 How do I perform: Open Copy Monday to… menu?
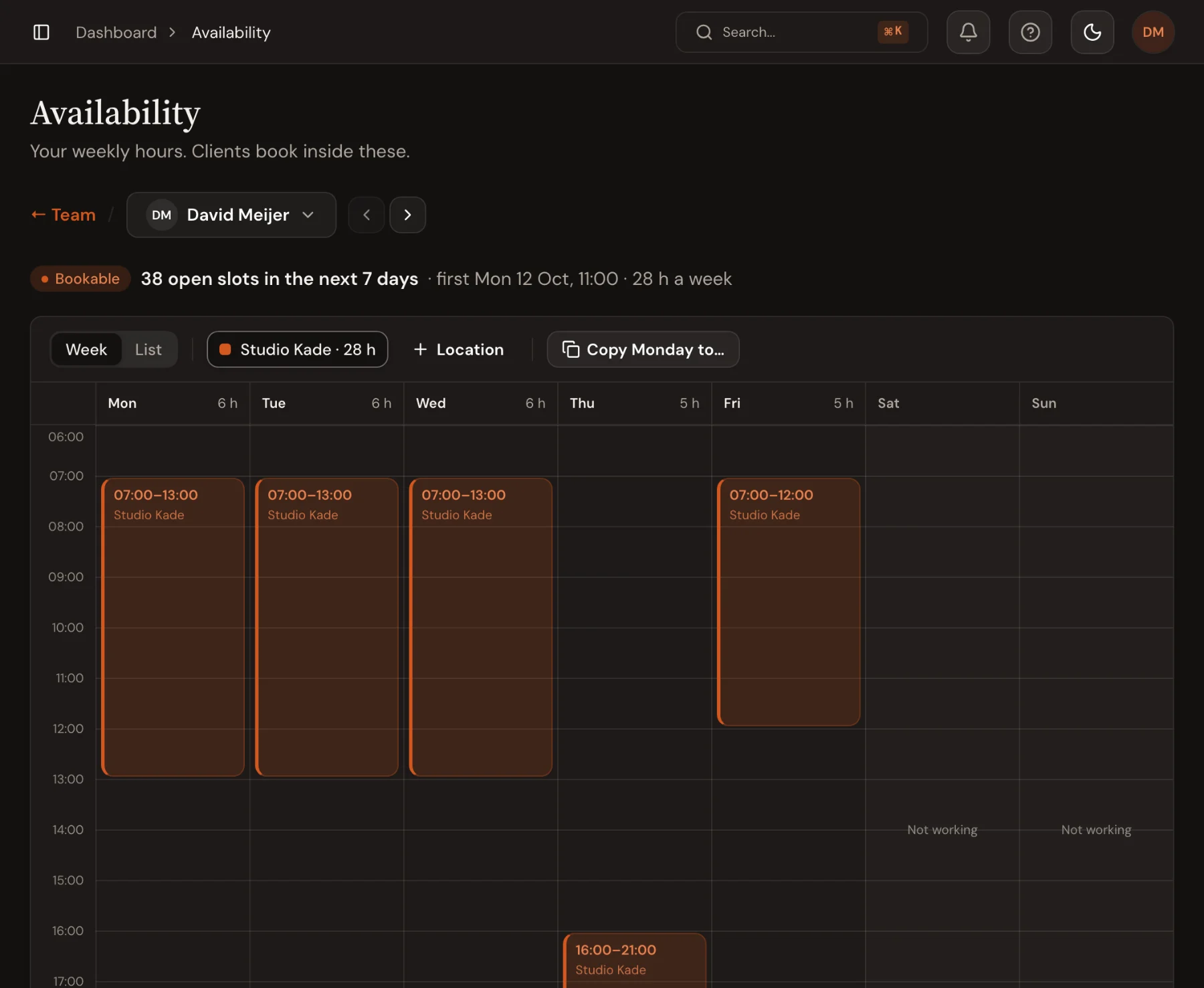point(643,349)
